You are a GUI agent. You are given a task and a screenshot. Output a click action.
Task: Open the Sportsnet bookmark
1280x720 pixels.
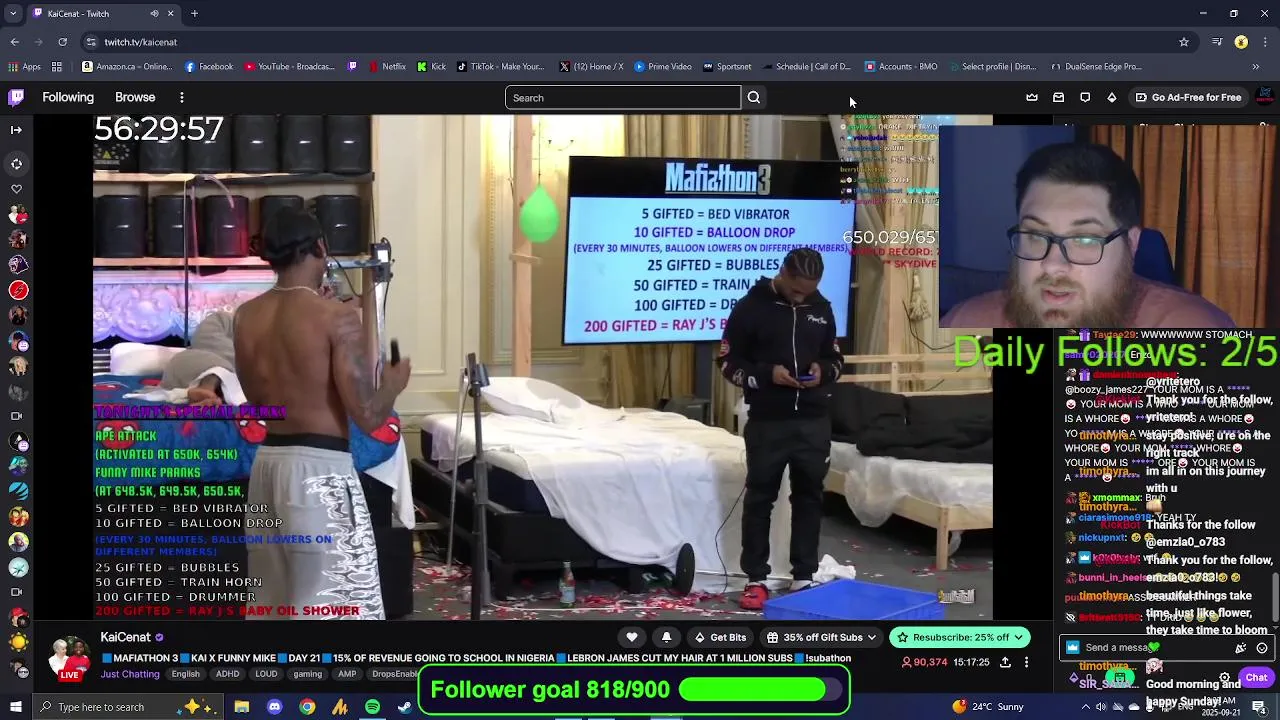coord(727,67)
